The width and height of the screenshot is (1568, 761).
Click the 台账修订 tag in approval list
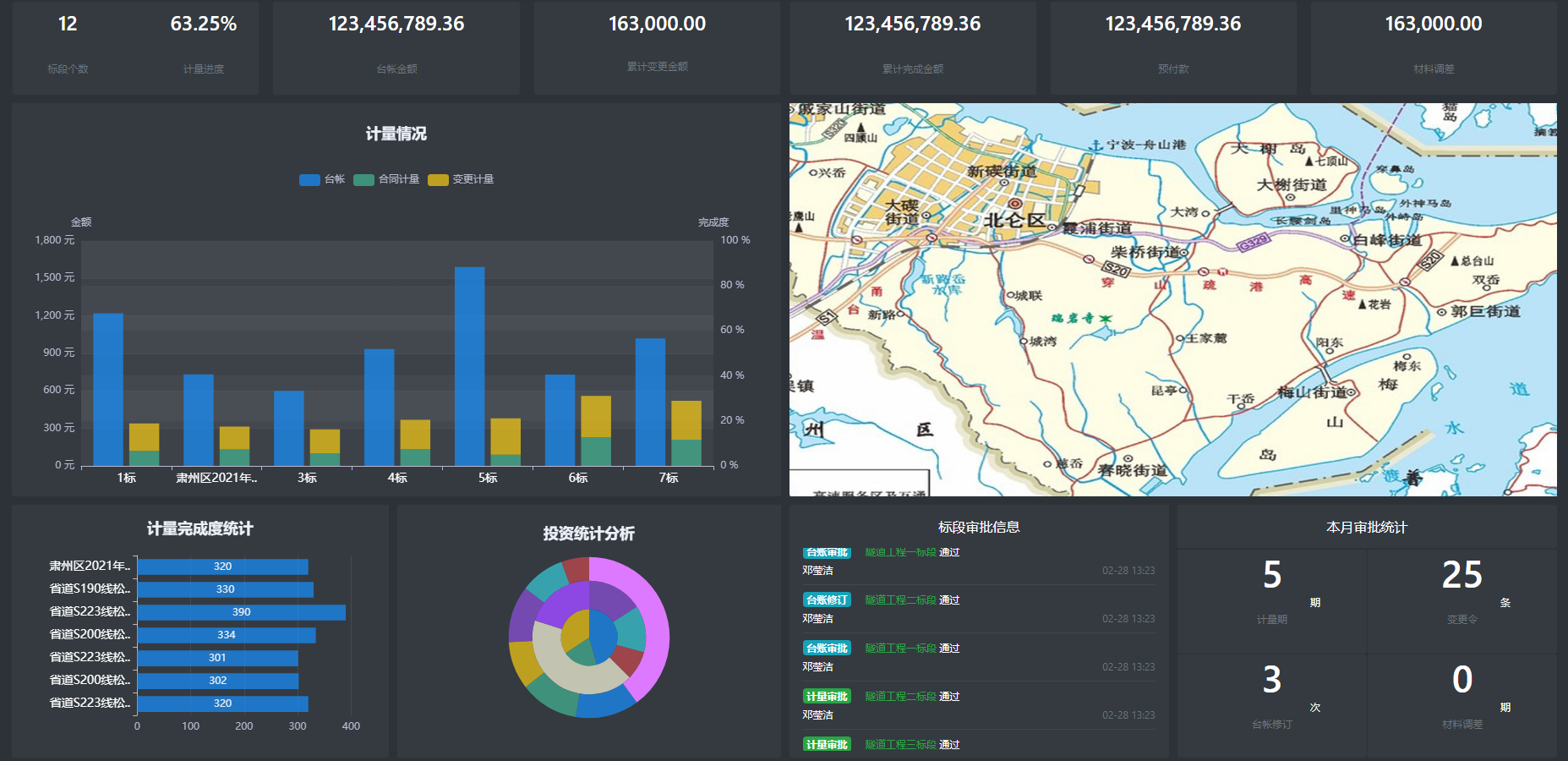pos(827,600)
